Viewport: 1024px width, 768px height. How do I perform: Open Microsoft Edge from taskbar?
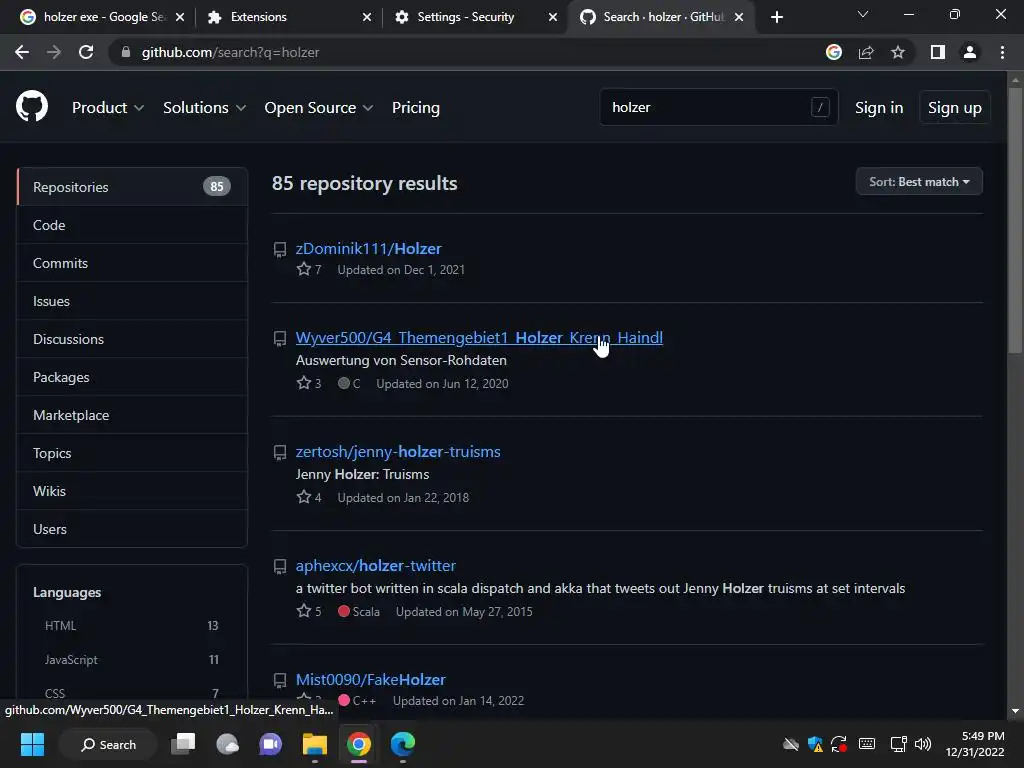402,744
